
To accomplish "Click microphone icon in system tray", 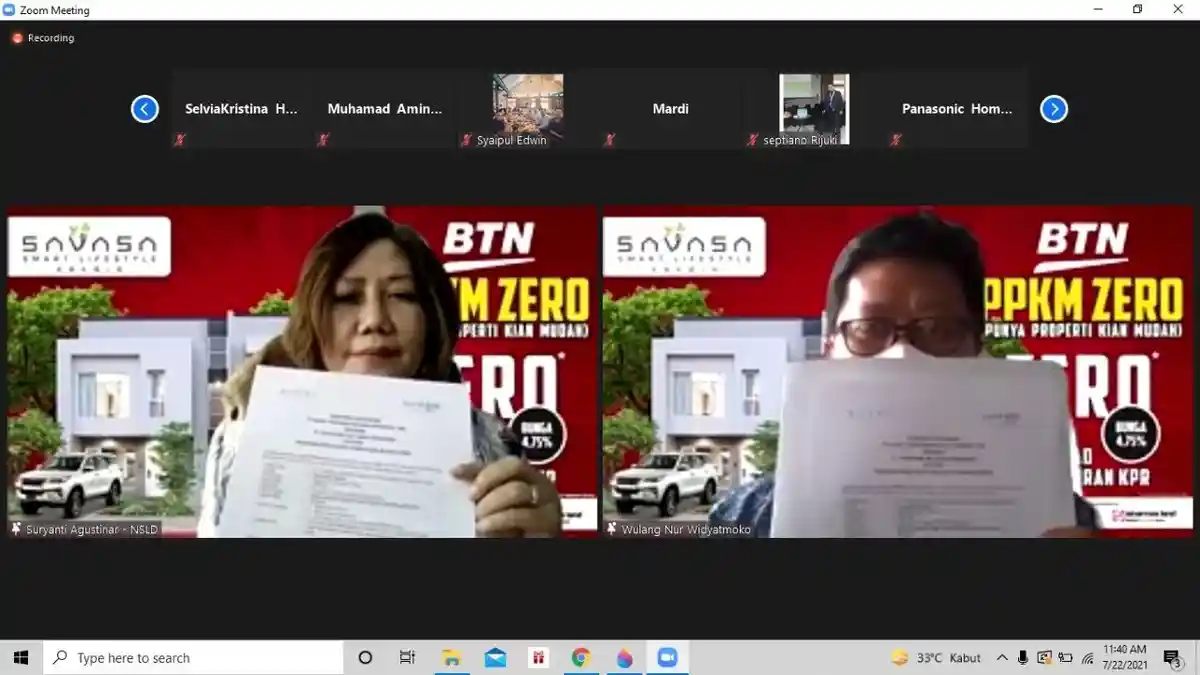I will 1023,657.
